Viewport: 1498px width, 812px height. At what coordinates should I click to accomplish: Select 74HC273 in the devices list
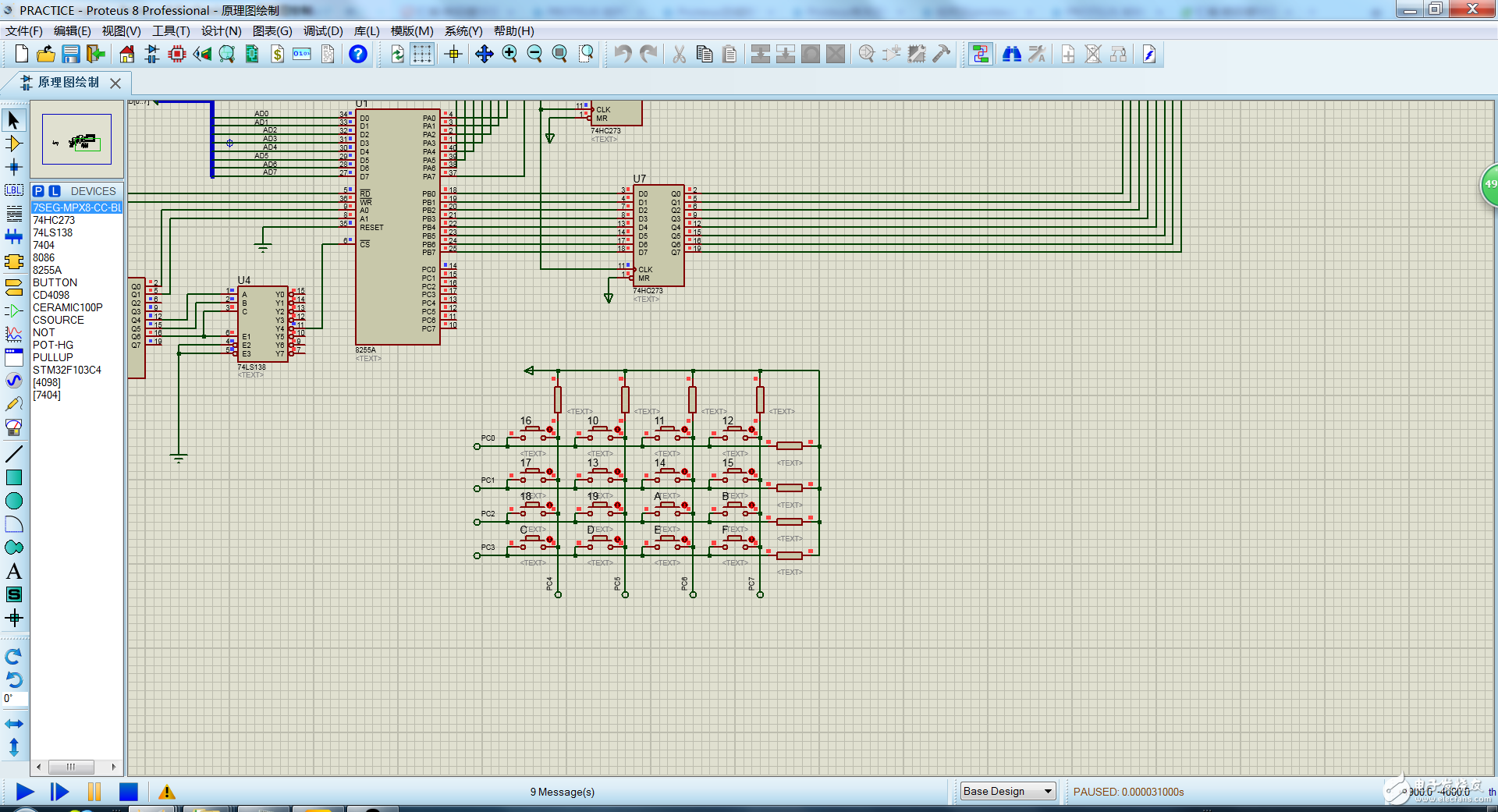(54, 220)
